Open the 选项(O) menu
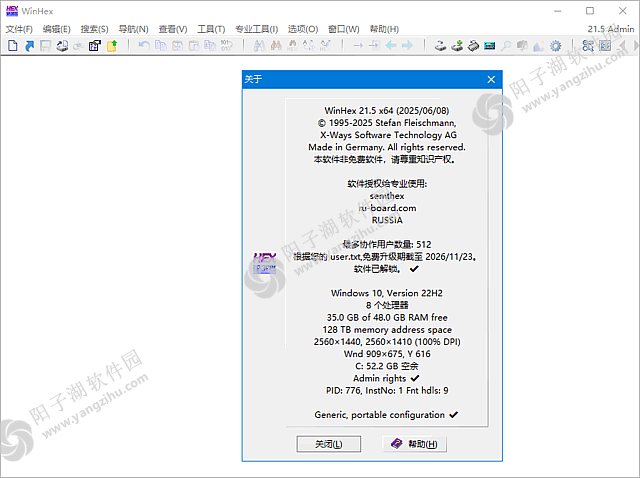 pos(303,29)
